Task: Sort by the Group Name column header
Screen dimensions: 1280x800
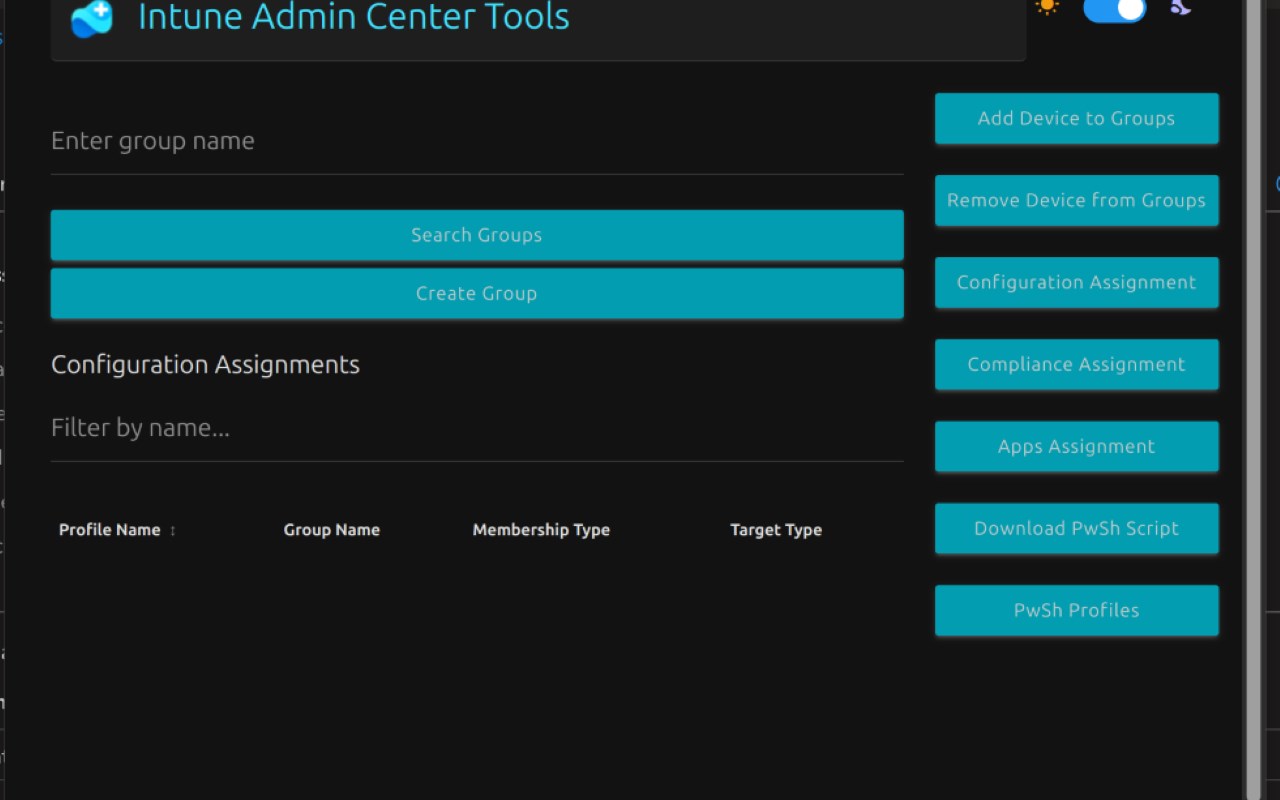Action: [x=331, y=530]
